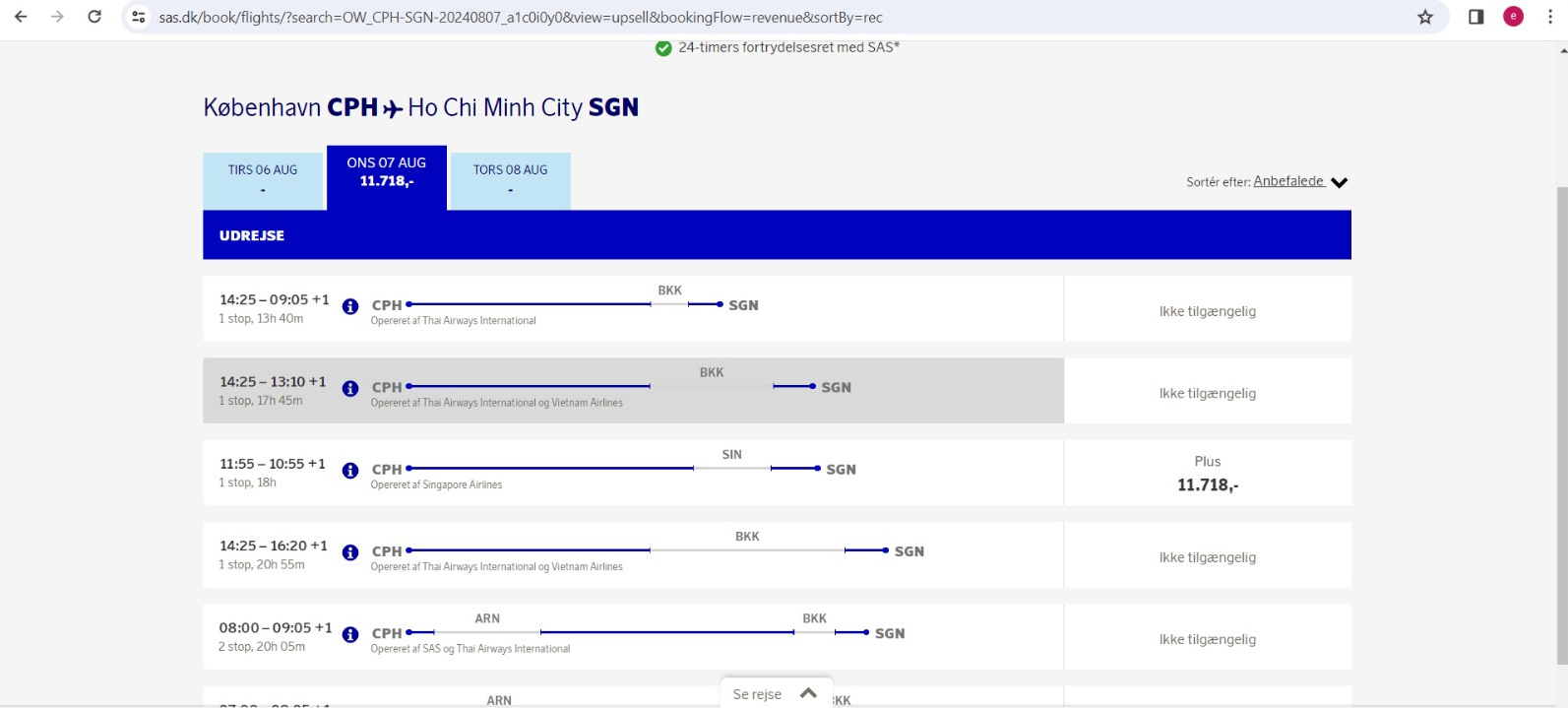Viewport: 1568px width, 708px height.
Task: Select the Plus fare 11.718,-
Action: pyautogui.click(x=1208, y=474)
